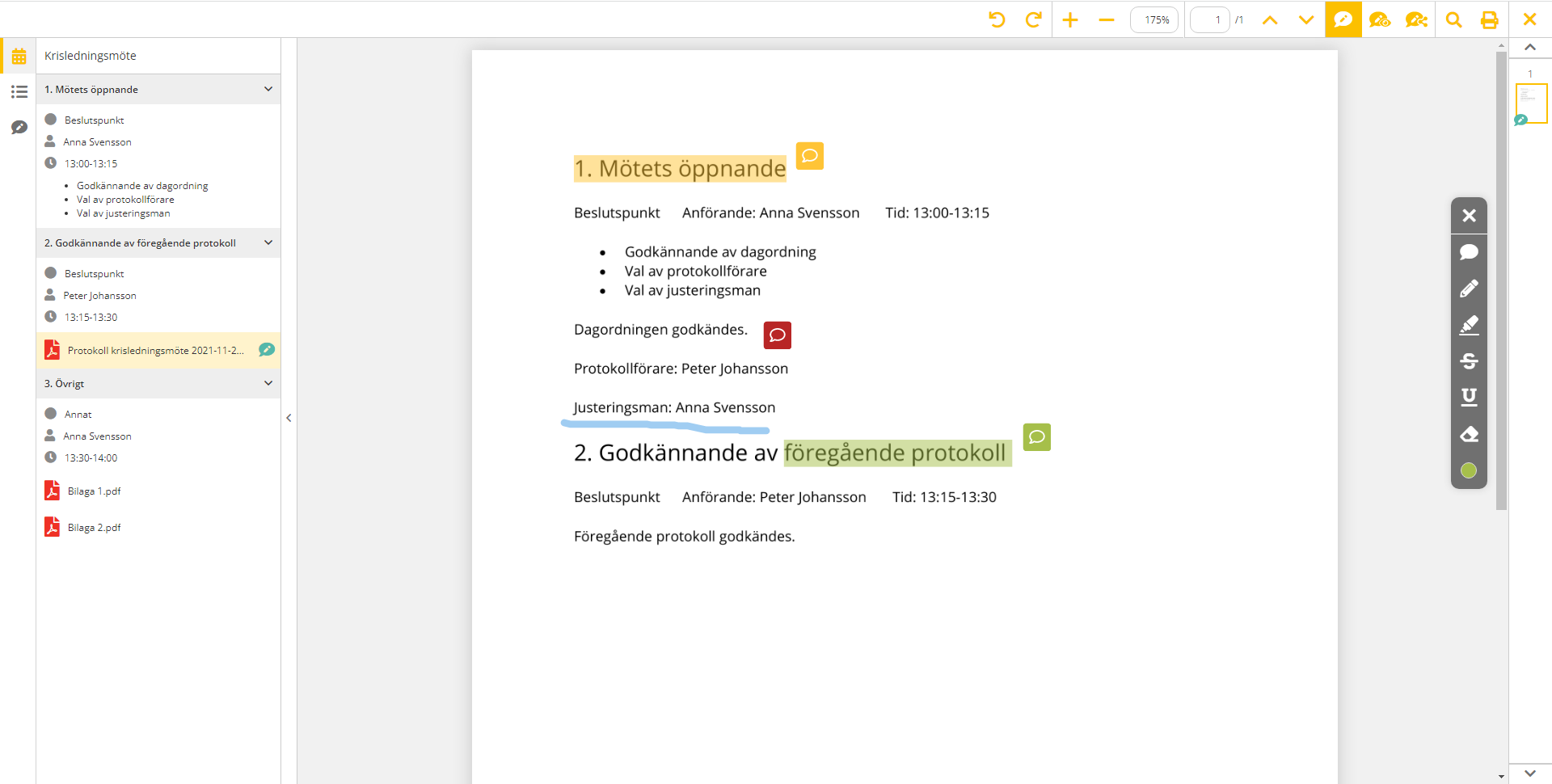Toggle view of others' annotations (eye icon)
This screenshot has width=1552, height=784.
tap(1380, 19)
